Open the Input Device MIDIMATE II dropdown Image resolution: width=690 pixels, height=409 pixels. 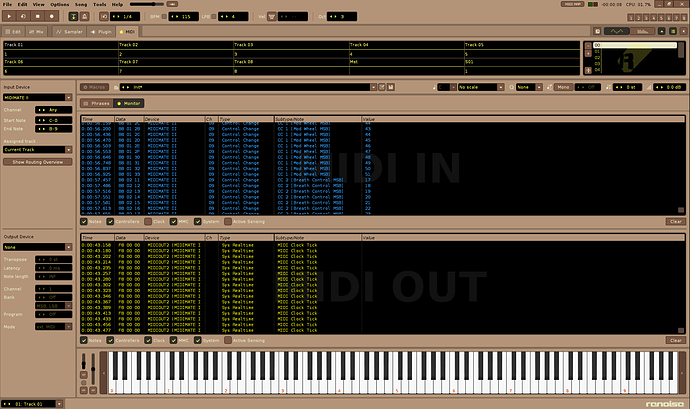click(x=37, y=97)
